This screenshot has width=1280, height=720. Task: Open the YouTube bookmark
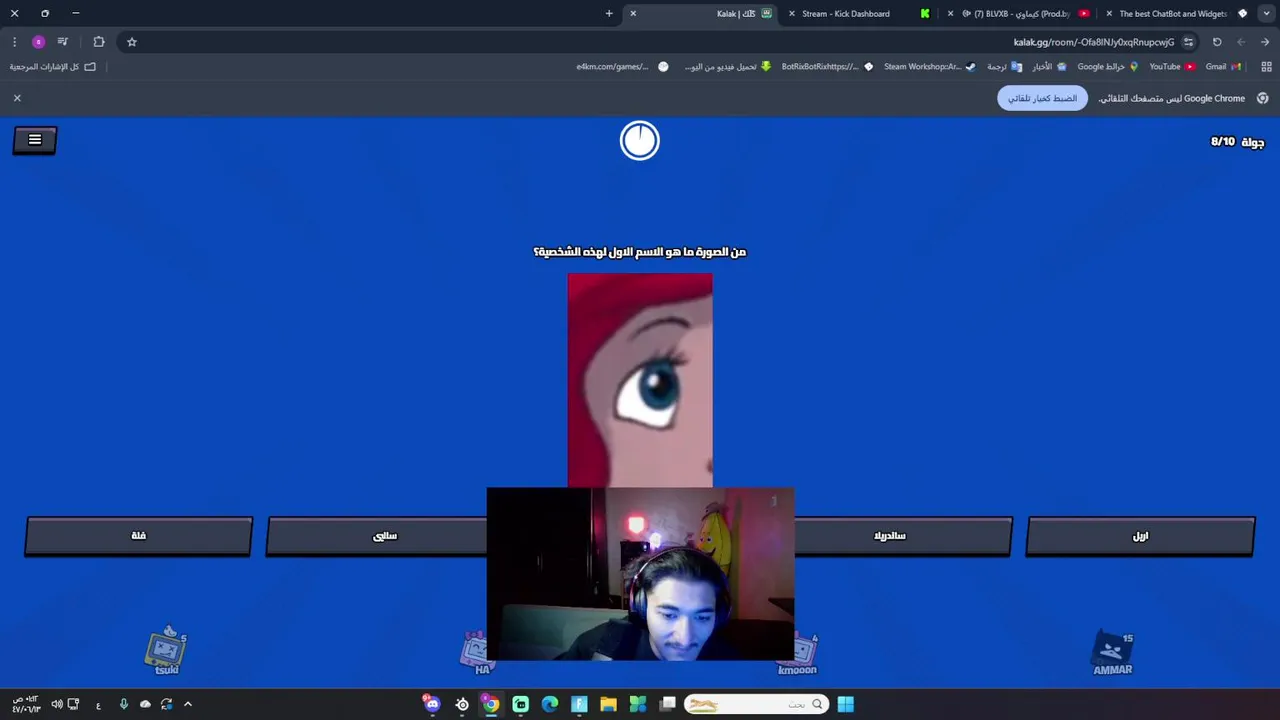point(1172,67)
